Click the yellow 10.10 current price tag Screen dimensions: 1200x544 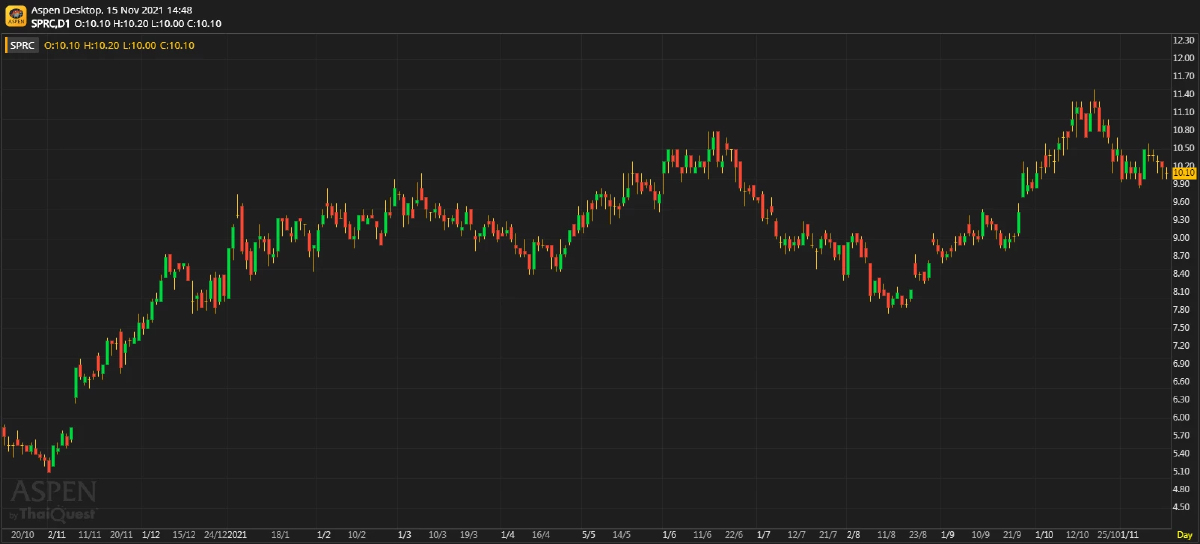coord(1184,173)
